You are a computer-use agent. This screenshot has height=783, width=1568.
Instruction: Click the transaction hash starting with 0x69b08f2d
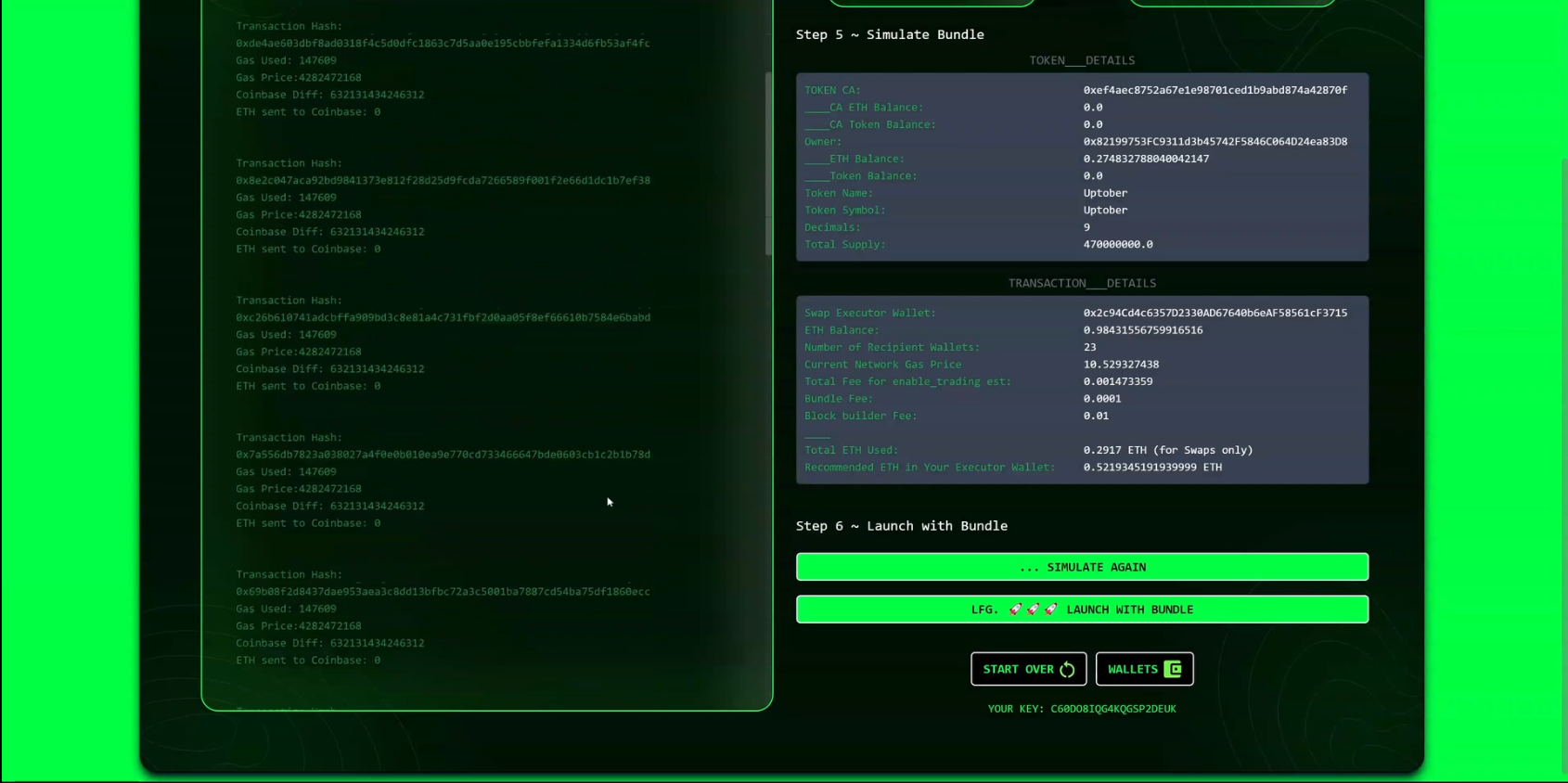click(x=443, y=592)
